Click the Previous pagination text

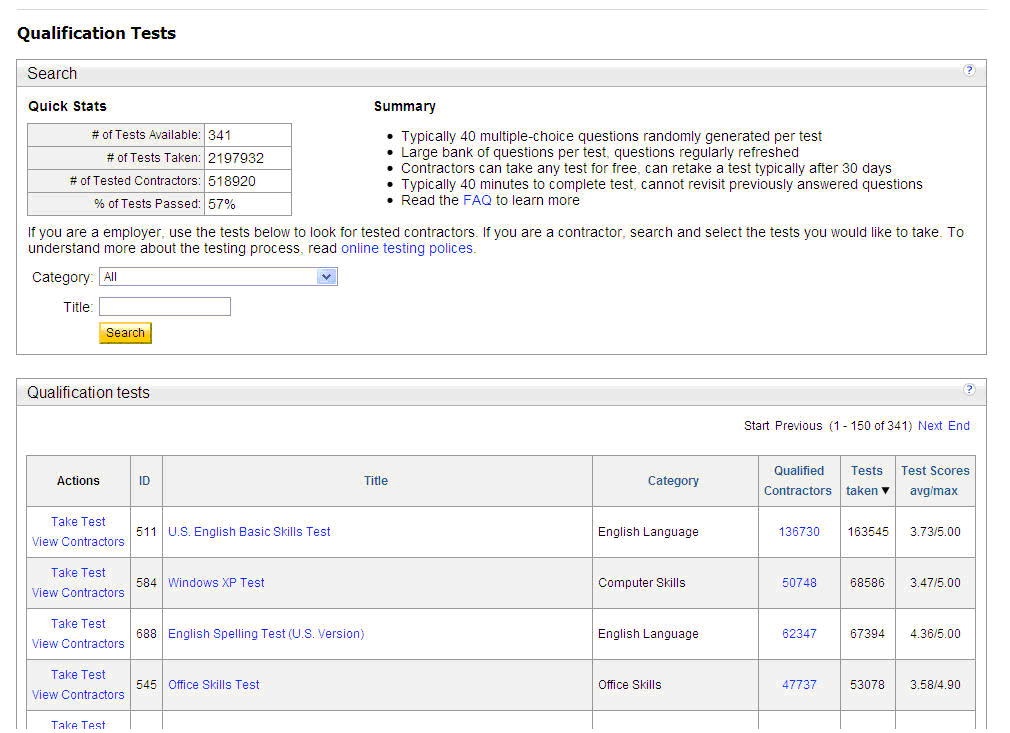click(x=798, y=426)
